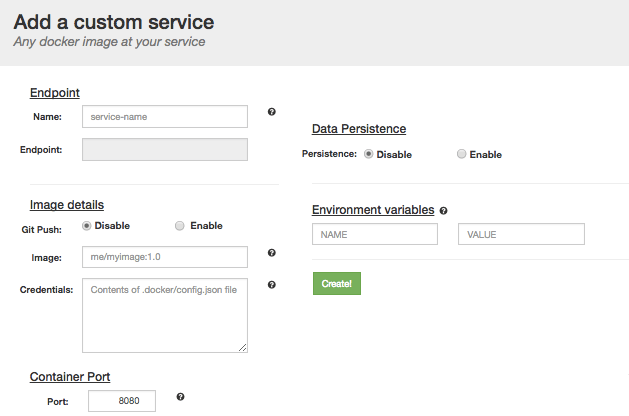Click the Add a custom service title
Viewport: 629px width, 416px height.
pos(114,22)
